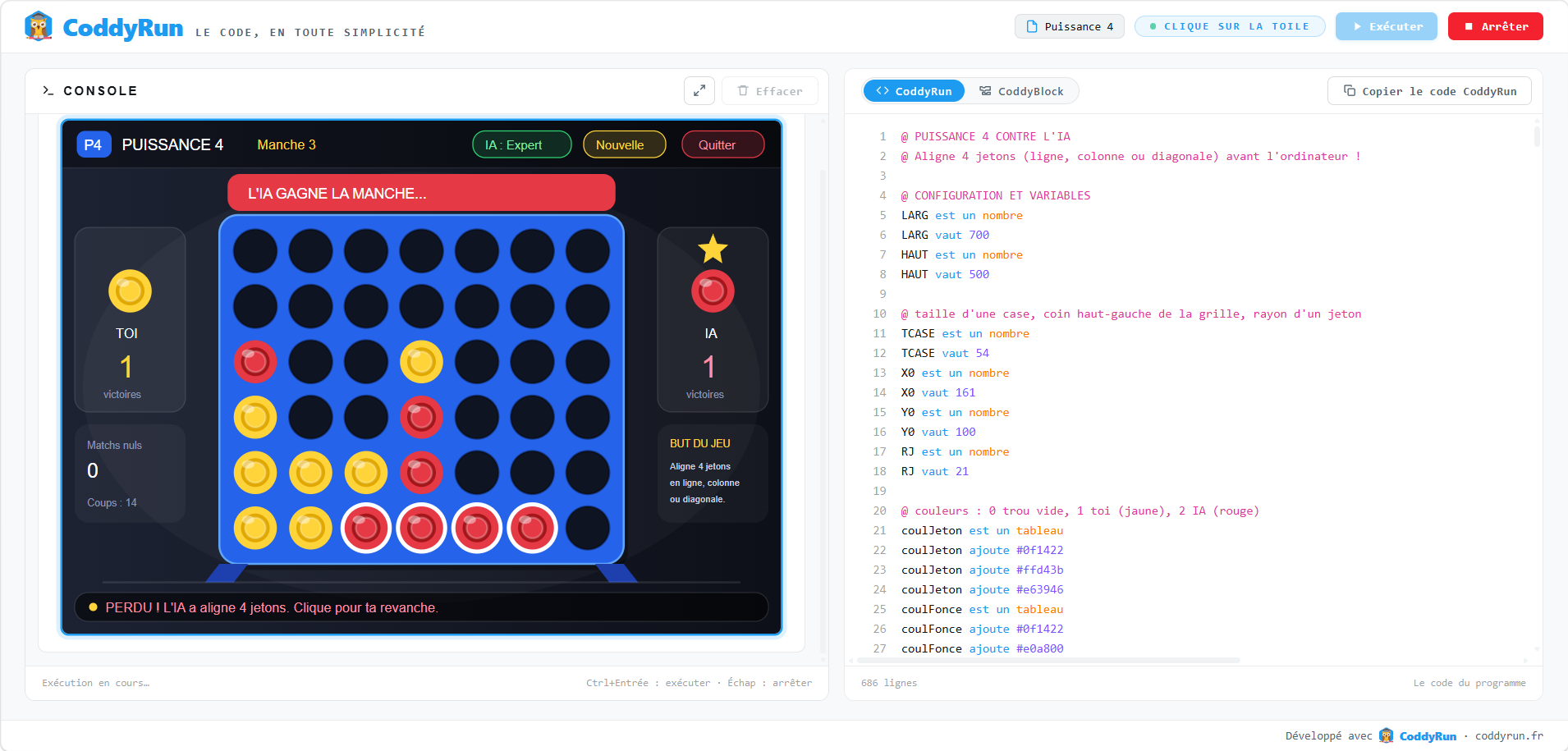Clear the console with Effacer
The image size is (1568, 751).
pyautogui.click(x=770, y=91)
